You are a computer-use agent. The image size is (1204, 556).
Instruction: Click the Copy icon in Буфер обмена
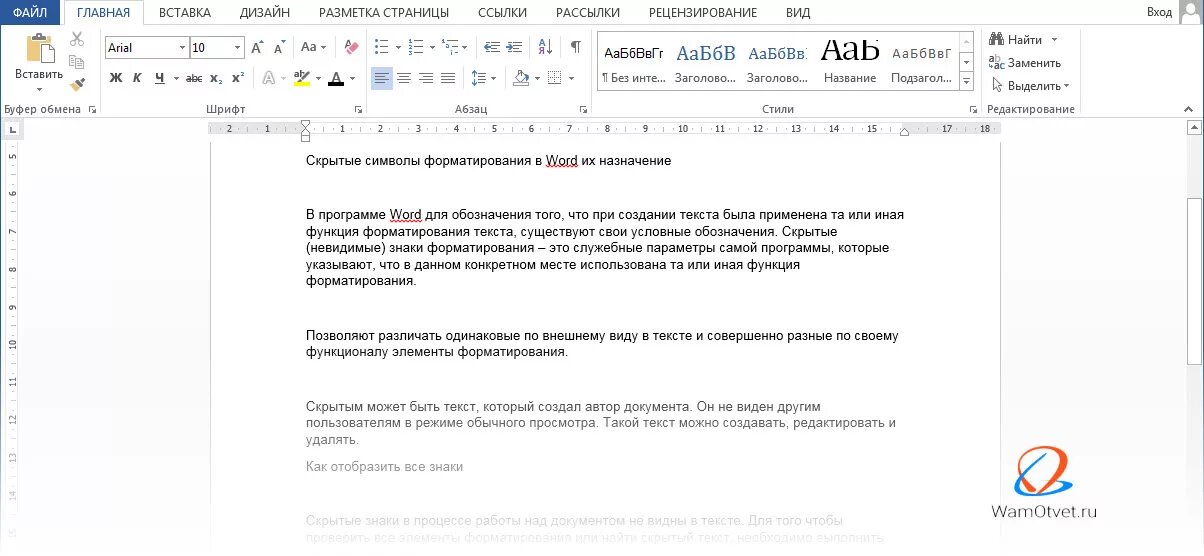click(78, 62)
